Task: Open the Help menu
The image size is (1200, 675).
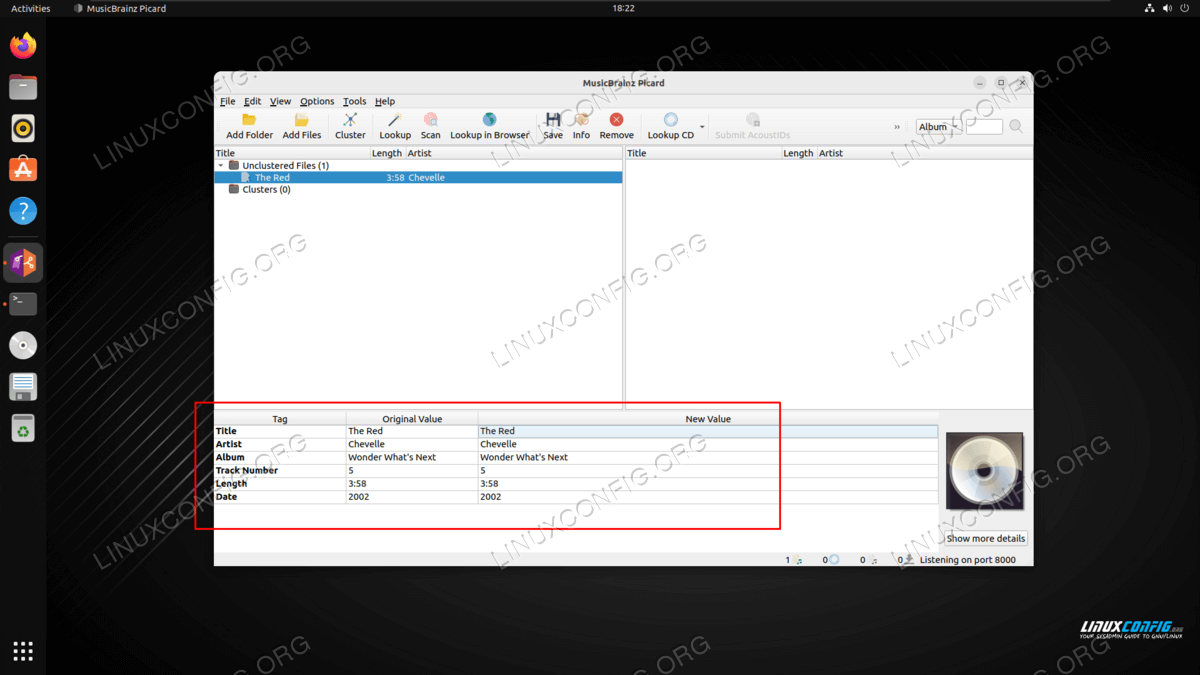Action: click(x=385, y=101)
